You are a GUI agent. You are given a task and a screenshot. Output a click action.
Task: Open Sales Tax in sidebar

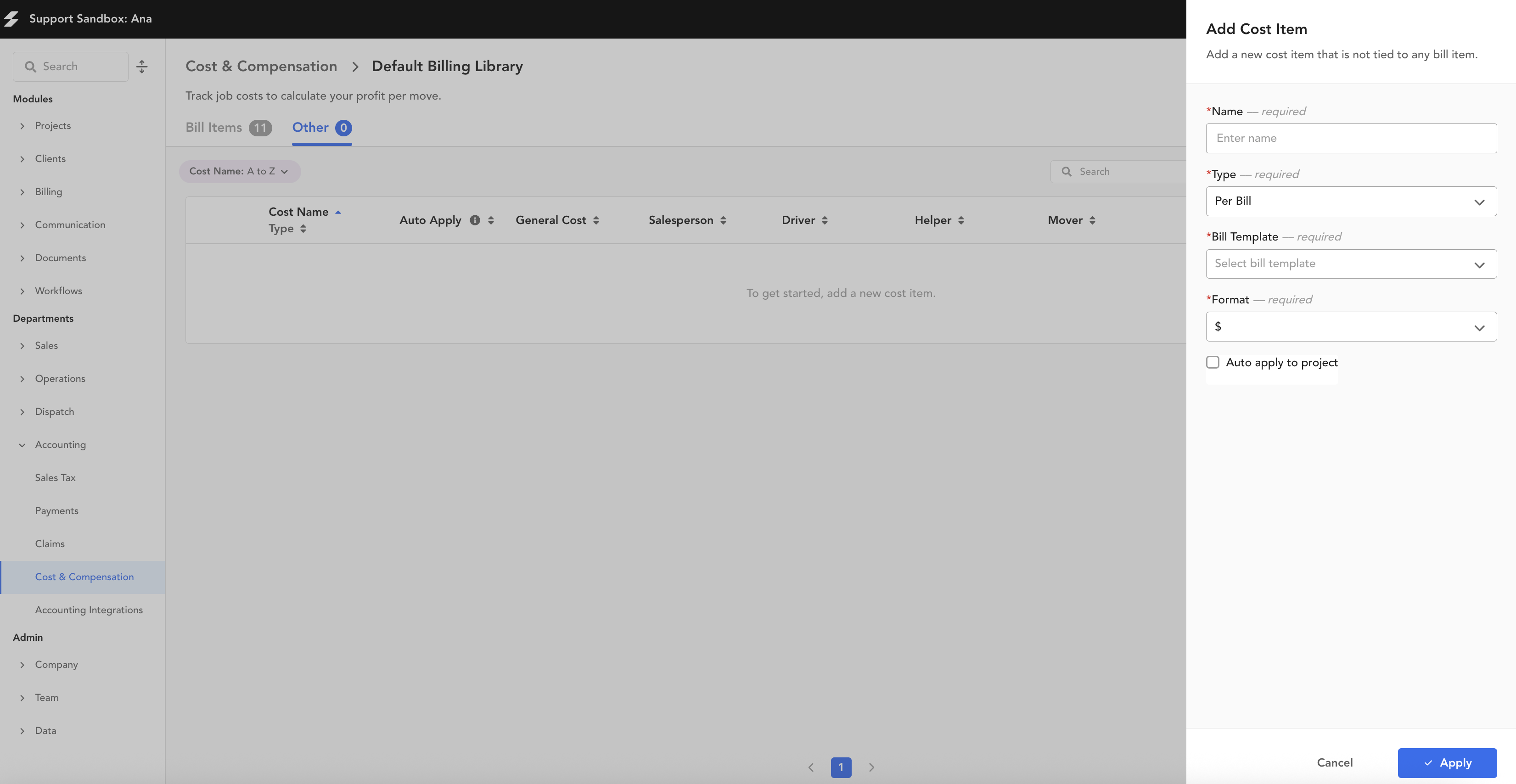click(55, 478)
